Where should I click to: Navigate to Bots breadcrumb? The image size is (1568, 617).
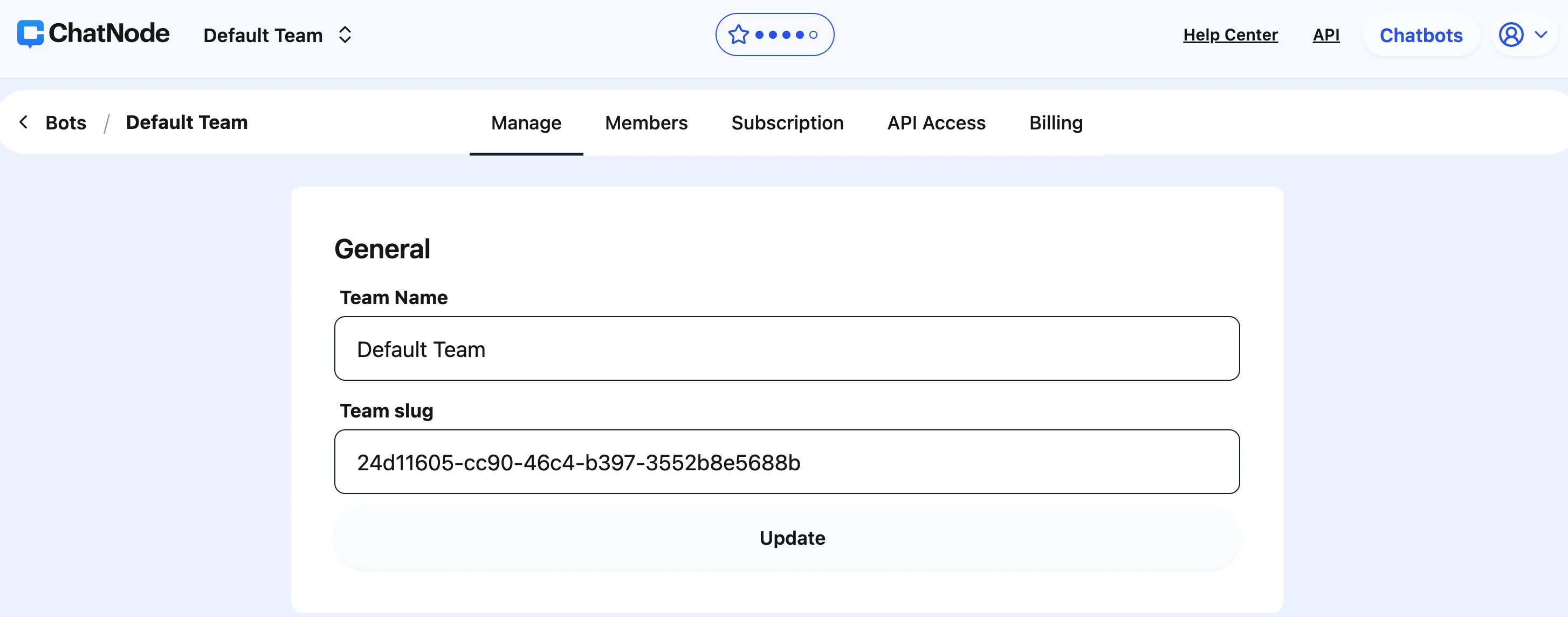(x=66, y=122)
